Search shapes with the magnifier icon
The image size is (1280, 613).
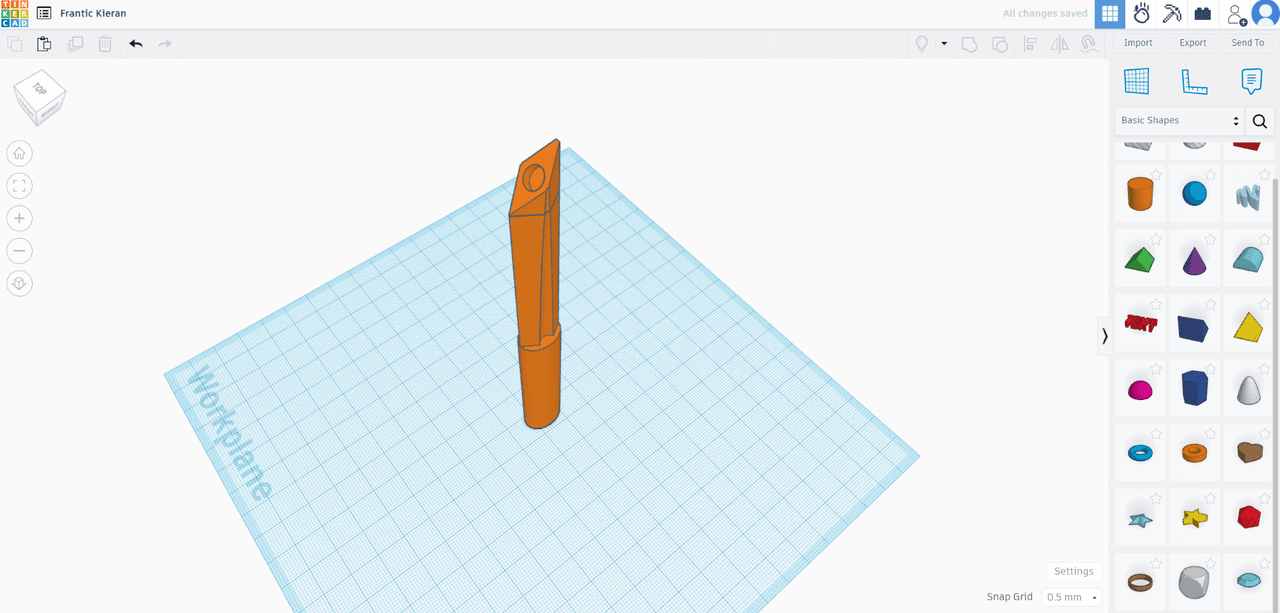[1260, 121]
